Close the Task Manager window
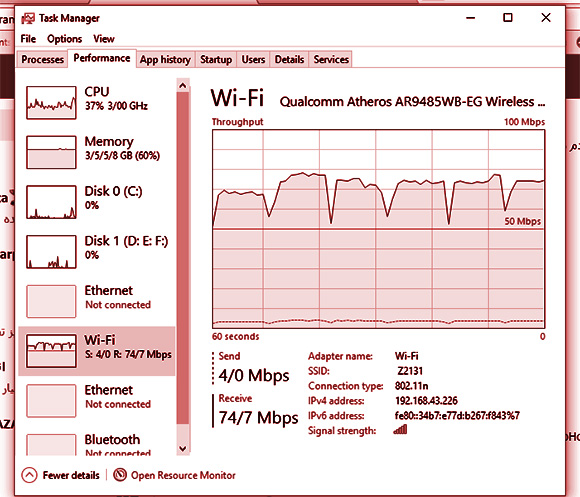580x497 pixels. coord(546,18)
